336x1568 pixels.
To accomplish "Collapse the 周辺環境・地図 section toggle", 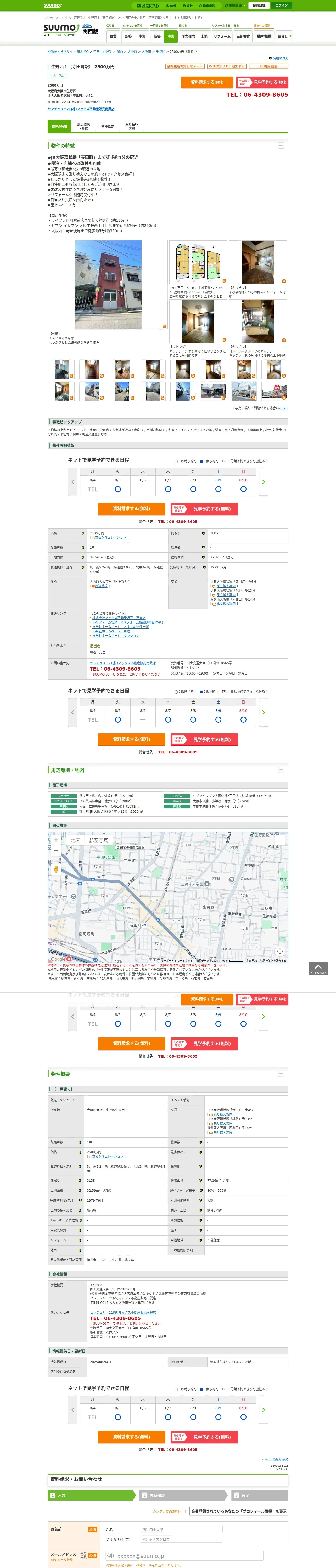I will pyautogui.click(x=281, y=770).
